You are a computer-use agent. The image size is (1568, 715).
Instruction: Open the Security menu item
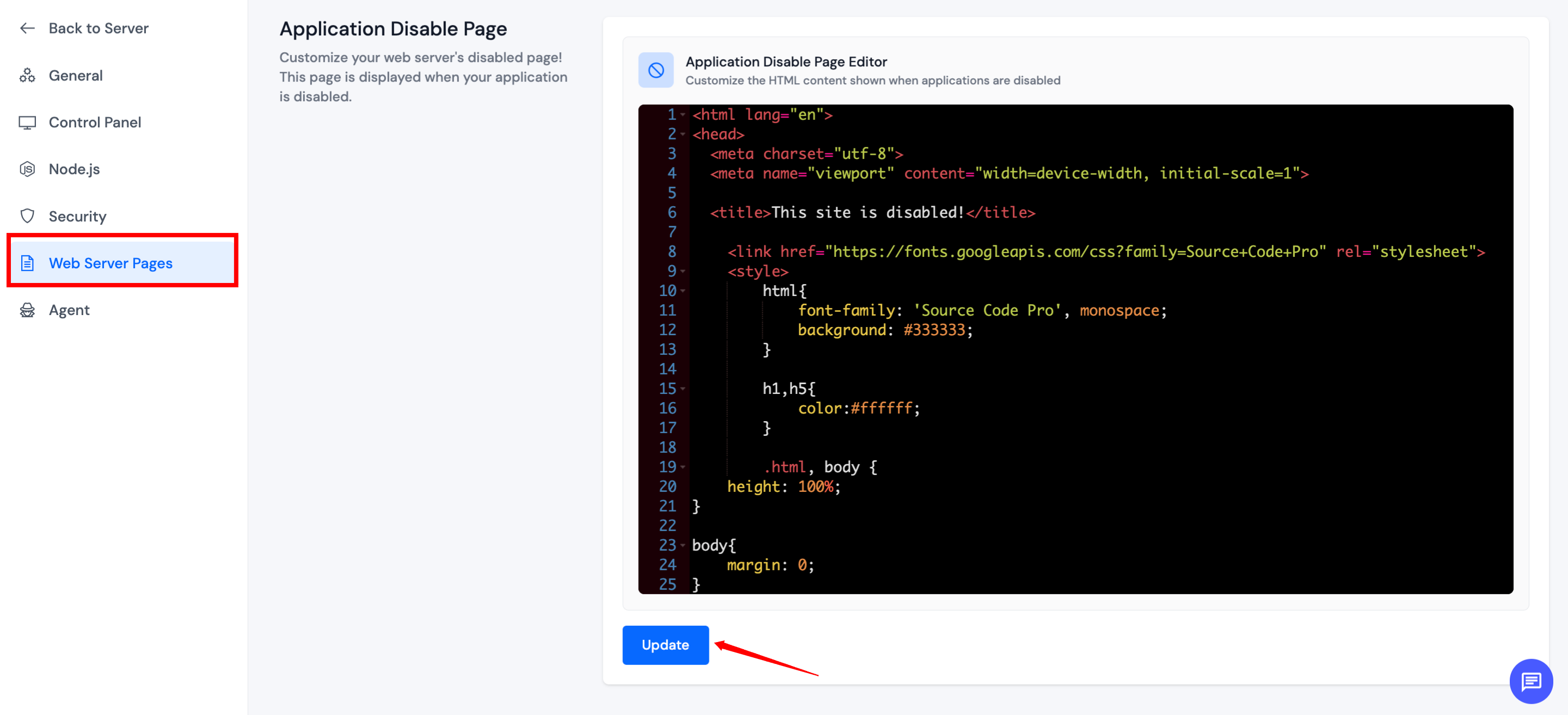coord(77,216)
